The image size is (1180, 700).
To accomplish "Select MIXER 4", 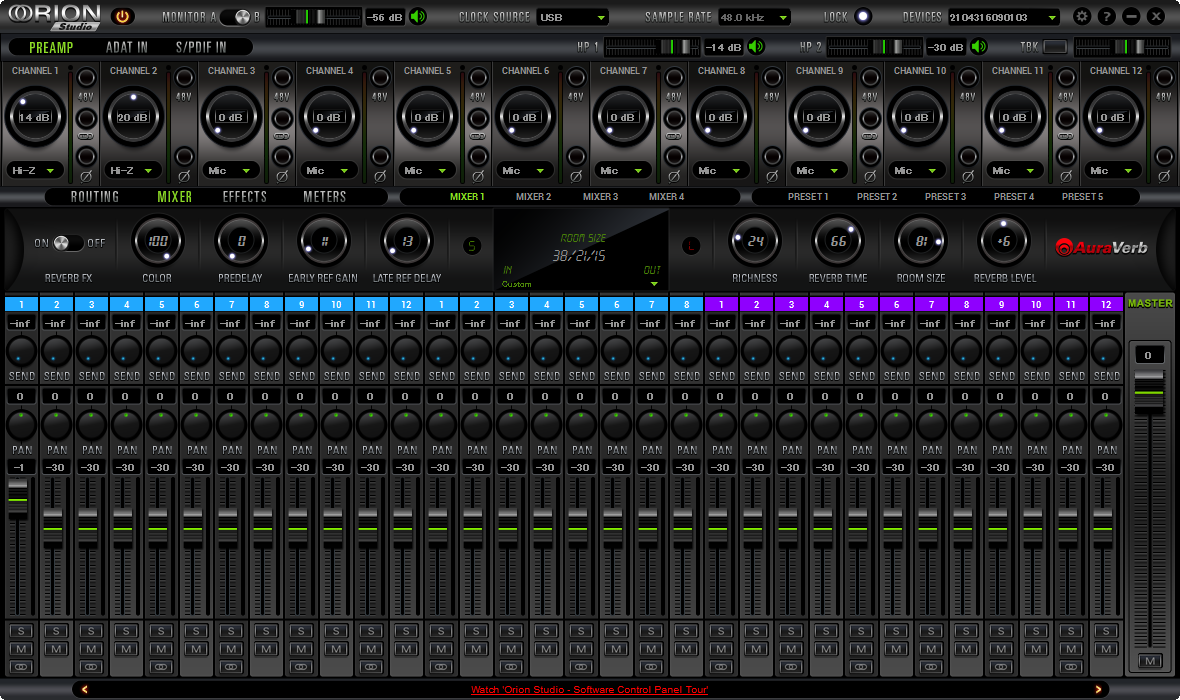I will 667,196.
